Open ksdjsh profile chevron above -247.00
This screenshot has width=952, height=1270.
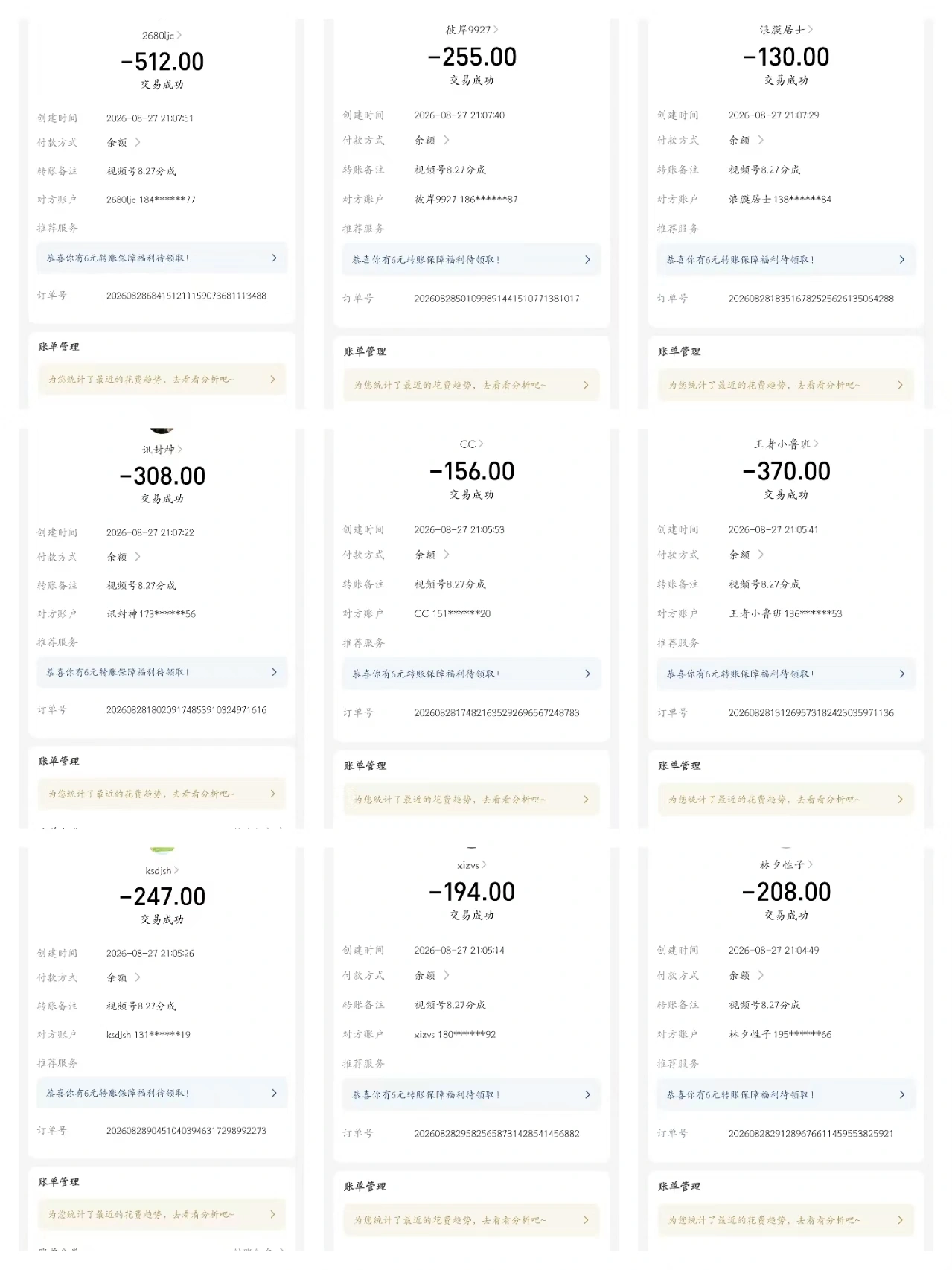(x=176, y=870)
